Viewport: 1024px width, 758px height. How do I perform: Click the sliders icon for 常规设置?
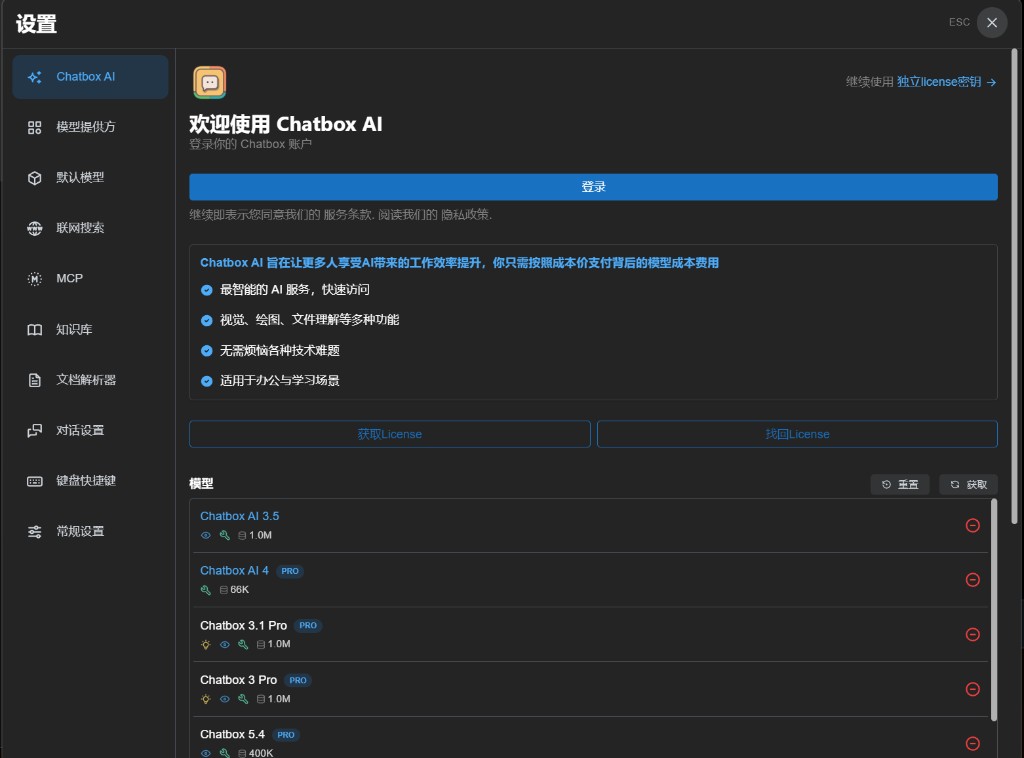tap(35, 531)
